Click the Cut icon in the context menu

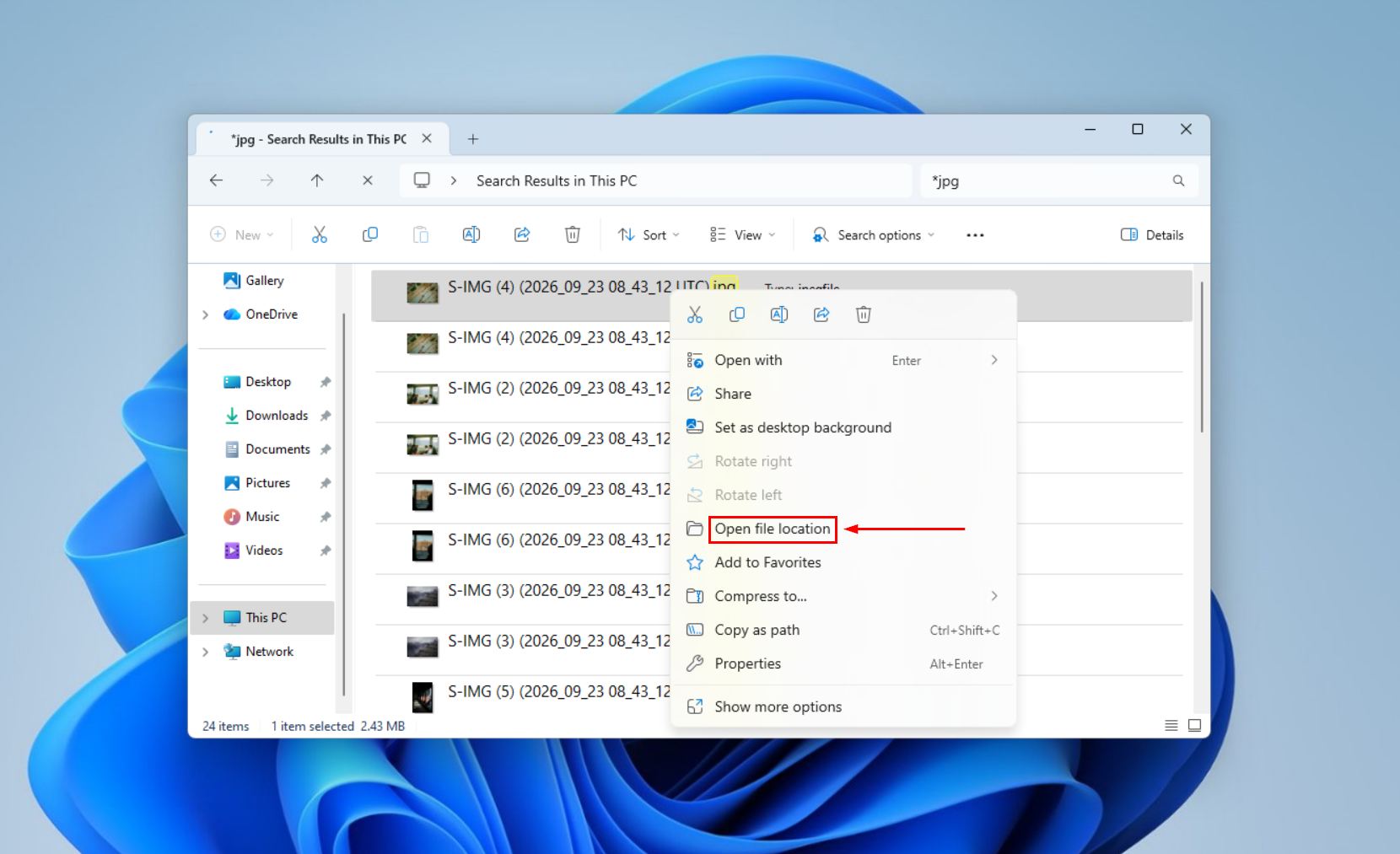click(695, 314)
